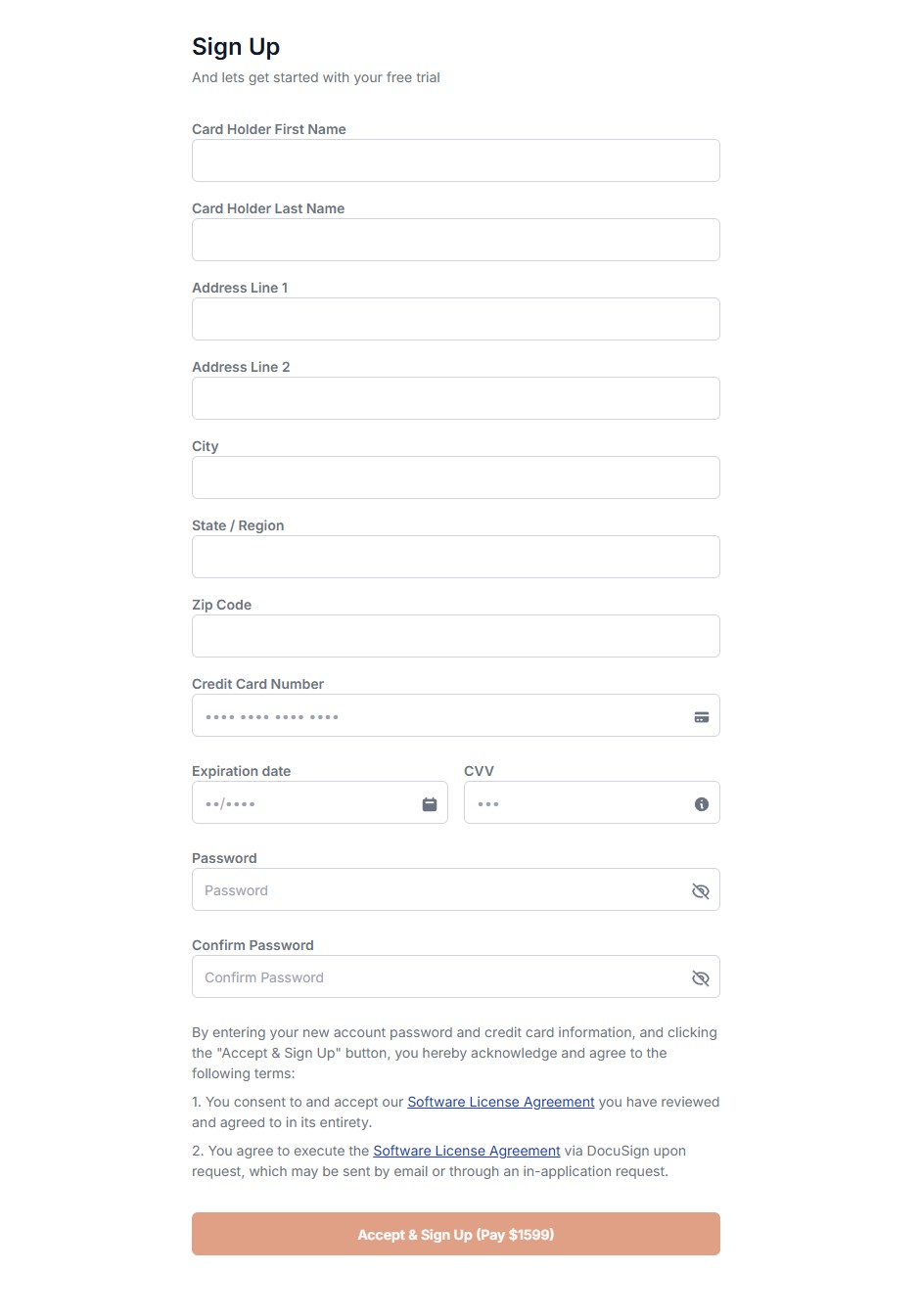Screen dimensions: 920x1316
Task: Click the Expiration date input
Action: 320,802
